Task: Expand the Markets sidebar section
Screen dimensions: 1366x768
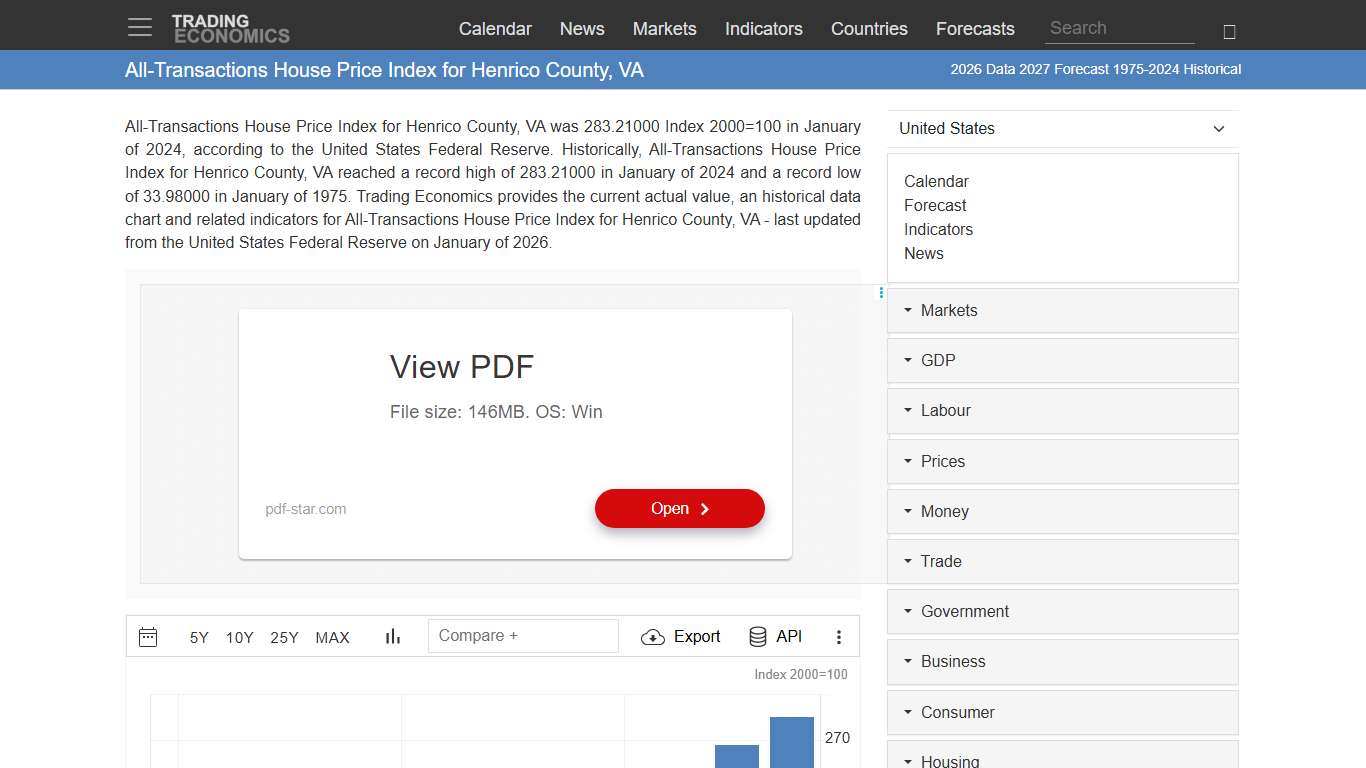Action: point(1062,311)
